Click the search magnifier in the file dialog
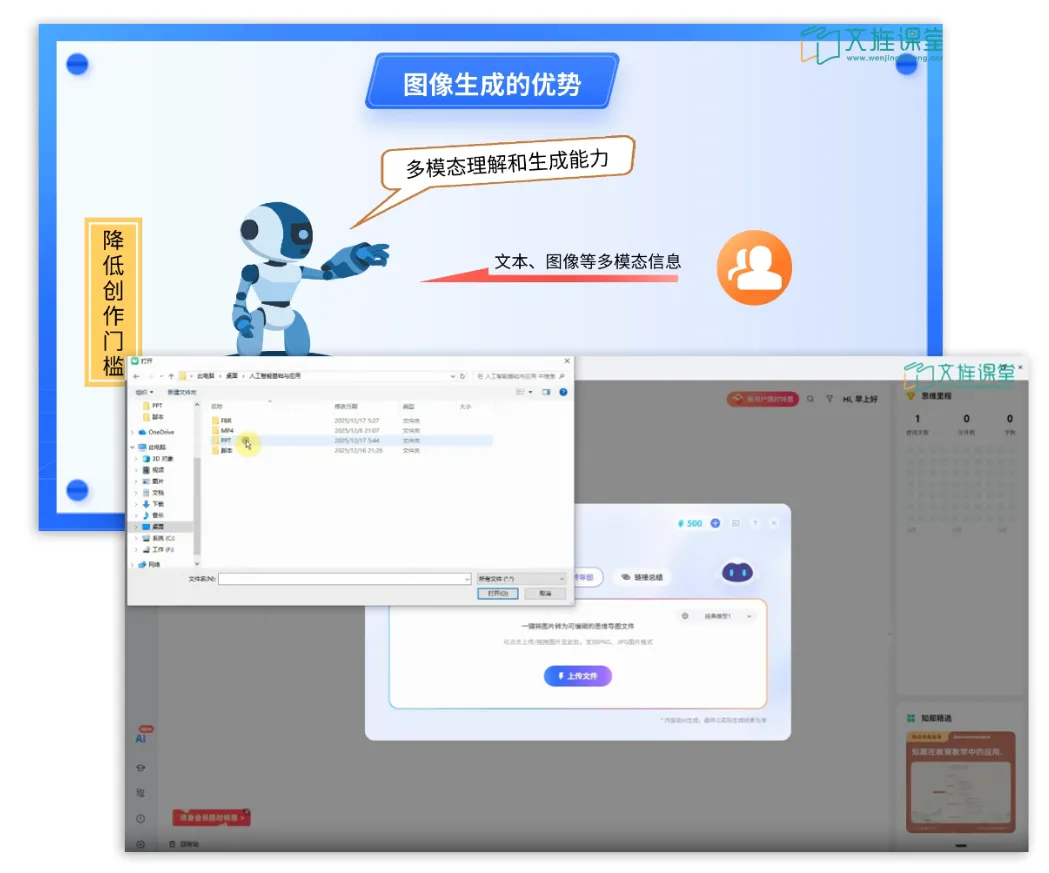The image size is (1049, 873). (562, 376)
